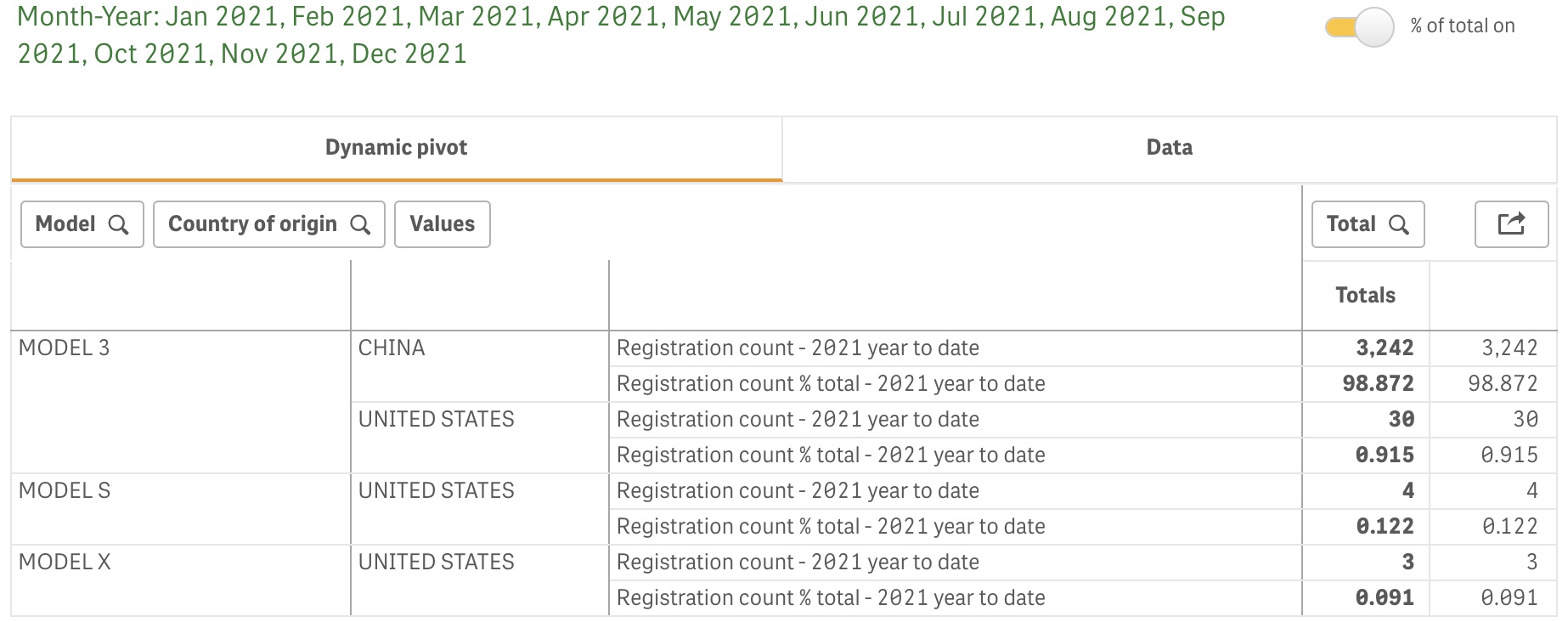Click the Totals column header
This screenshot has width=1568, height=622.
point(1365,295)
